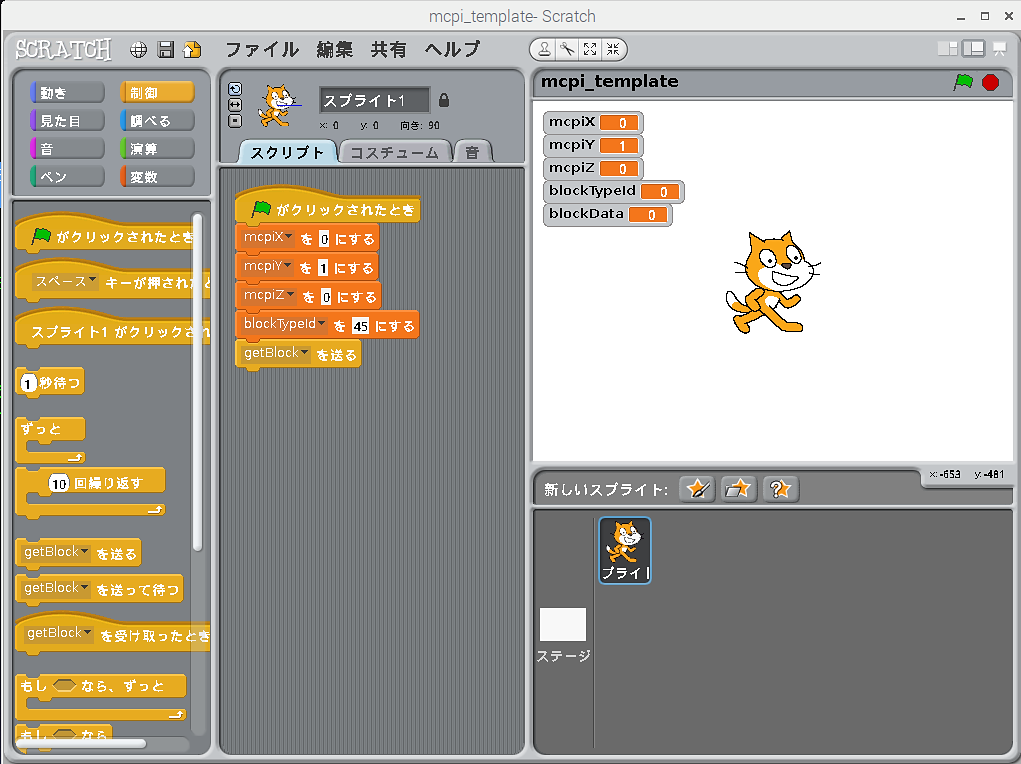Screen dimensions: 1021x764
Task: Select the scissors delete tool
Action: click(x=567, y=49)
